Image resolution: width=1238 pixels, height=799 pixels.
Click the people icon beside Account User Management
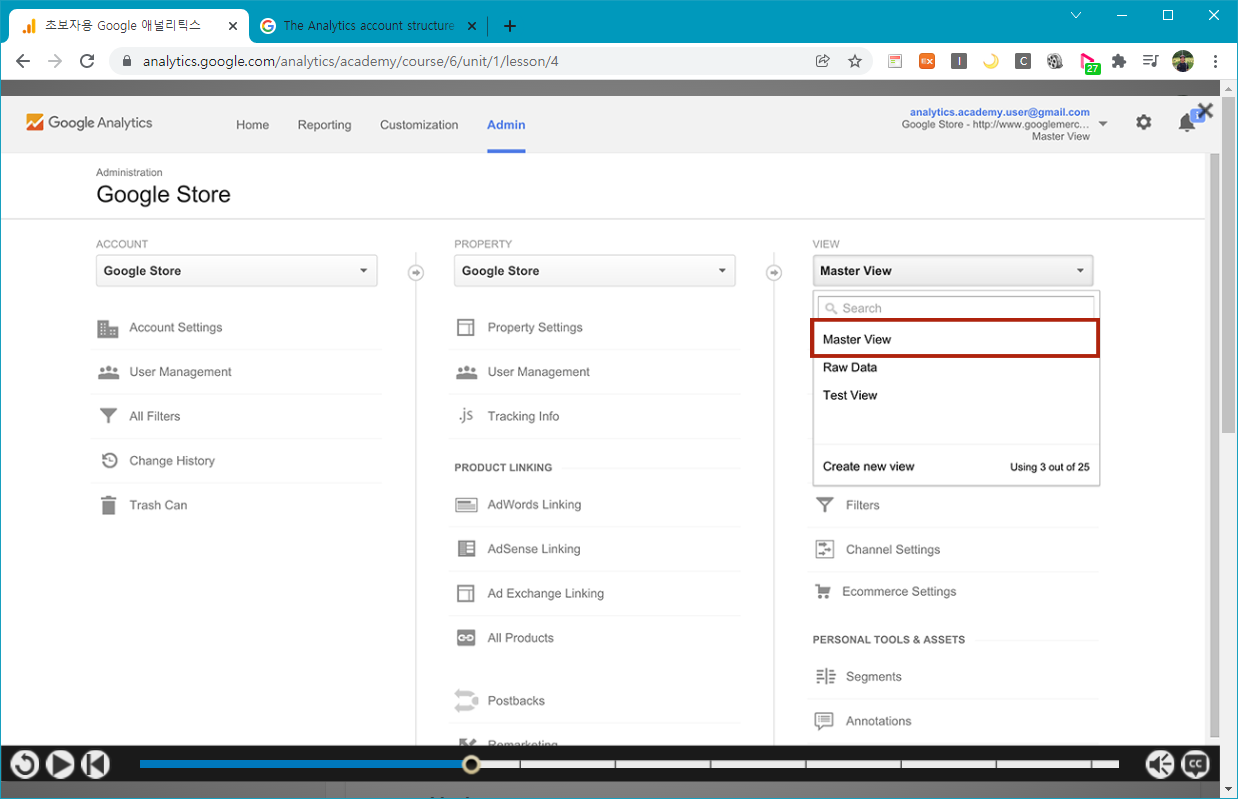click(x=108, y=372)
